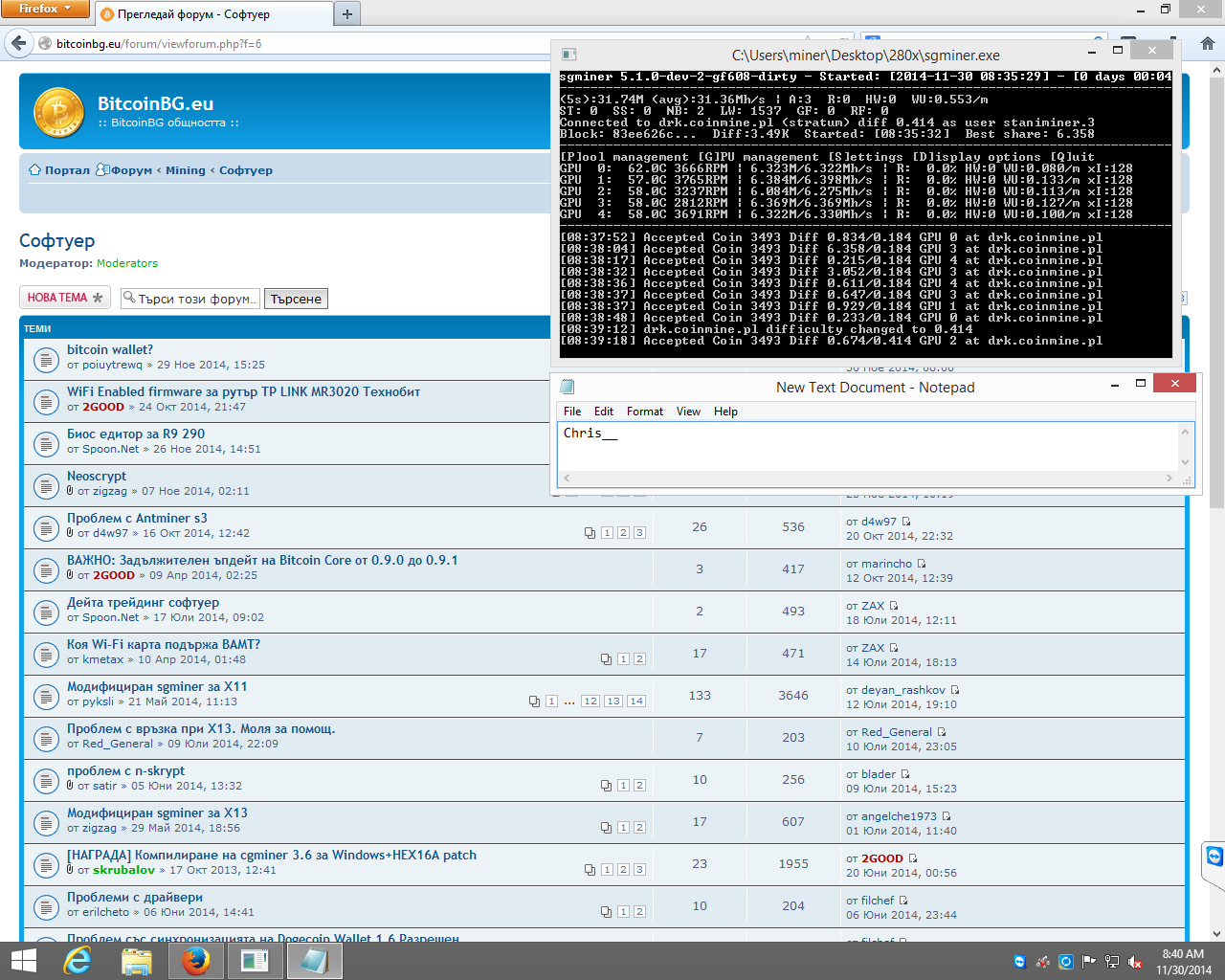The width and height of the screenshot is (1225, 980).
Task: Go back with the Firefox back arrow
Action: 18,43
